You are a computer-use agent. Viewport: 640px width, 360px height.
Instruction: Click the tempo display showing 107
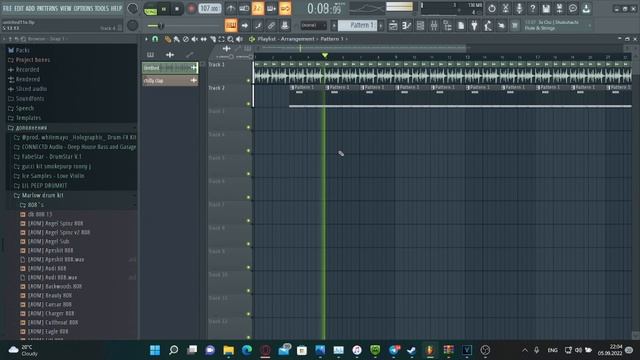(x=209, y=9)
